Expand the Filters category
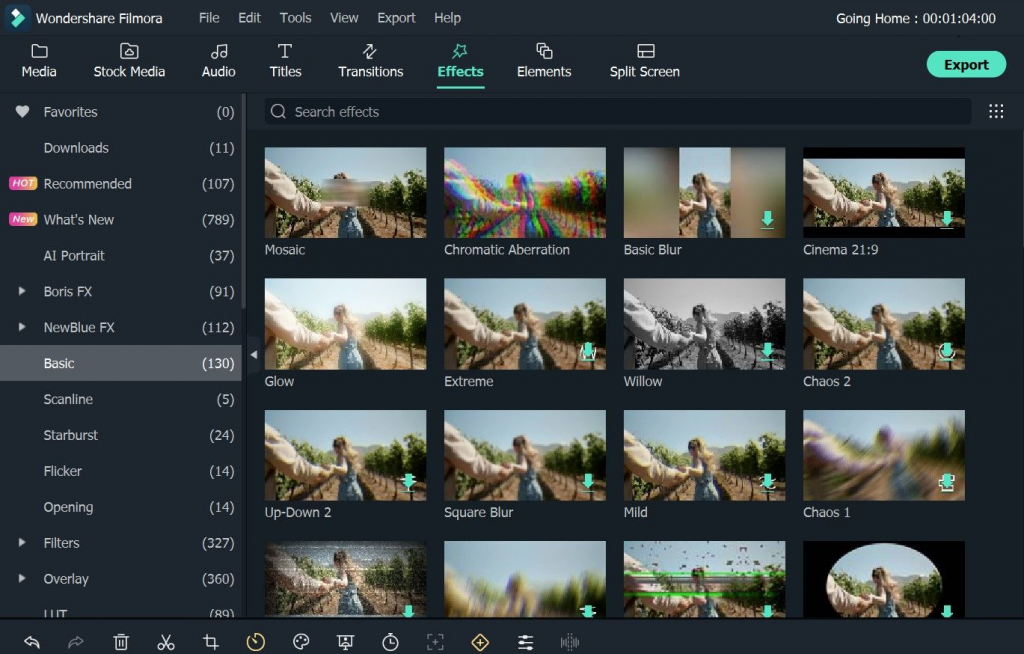The height and width of the screenshot is (654, 1024). (x=22, y=542)
